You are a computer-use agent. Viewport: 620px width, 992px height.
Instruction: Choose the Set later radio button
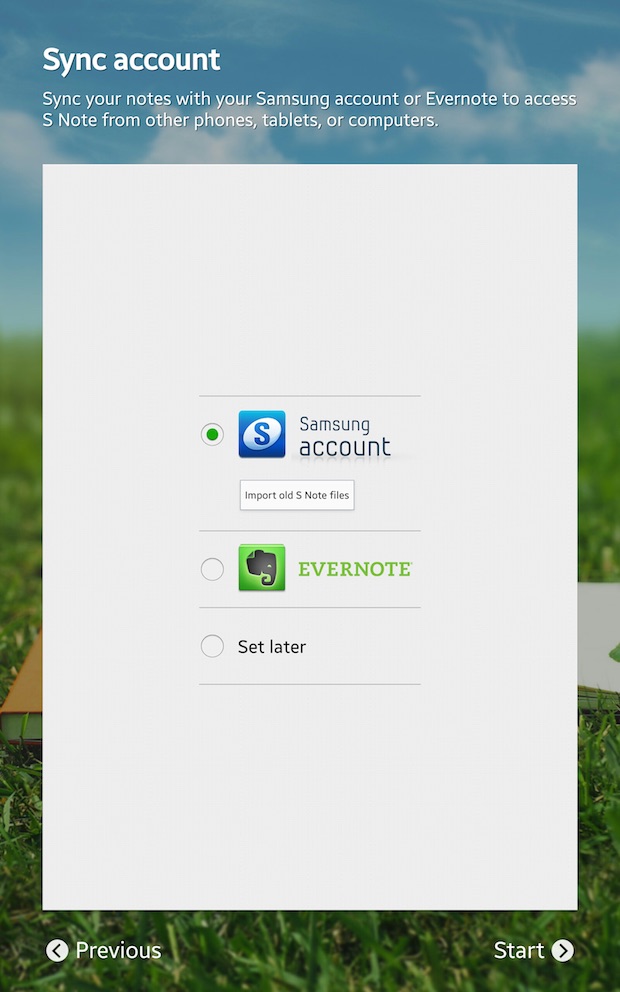click(x=212, y=646)
